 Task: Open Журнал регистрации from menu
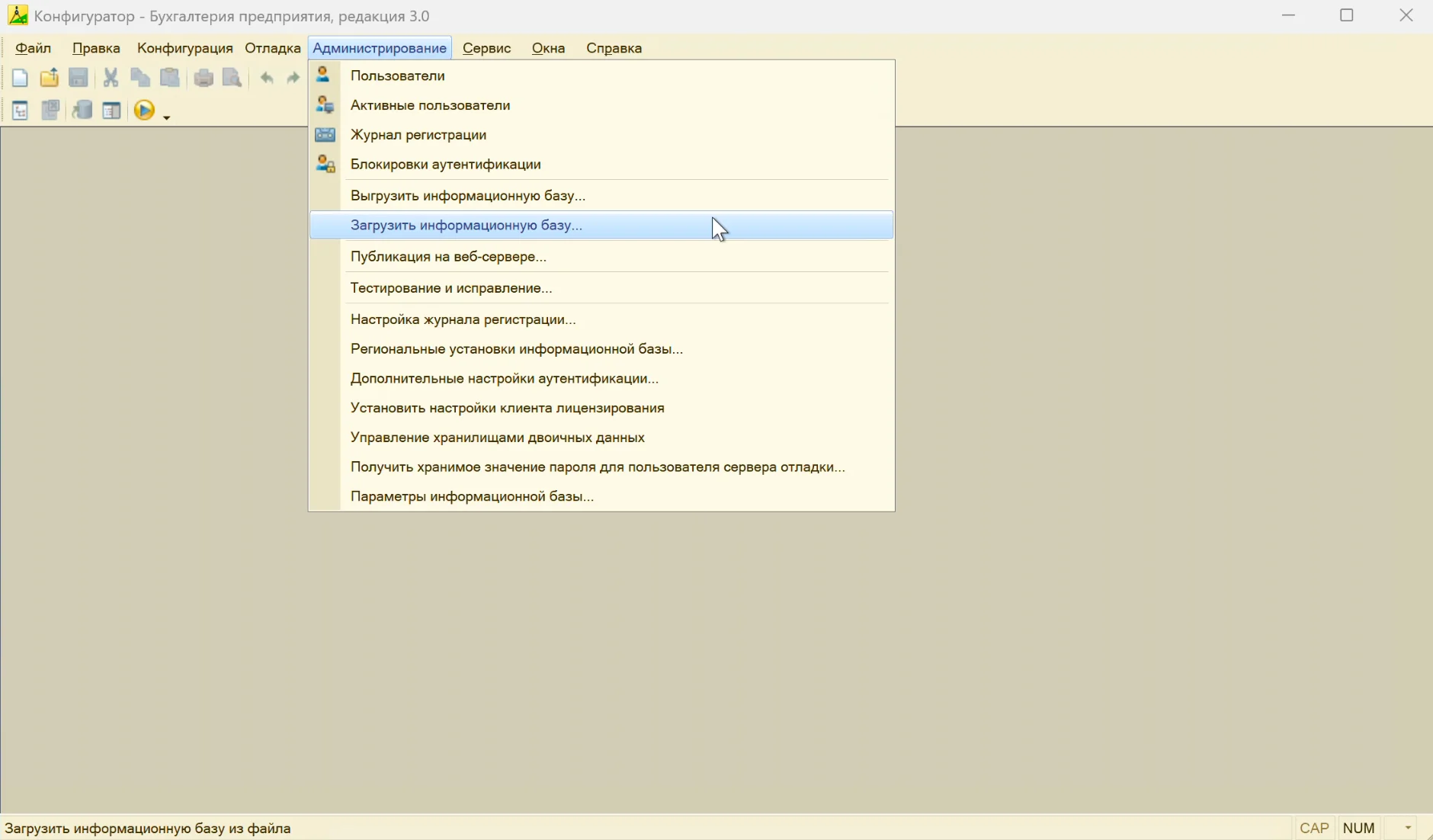pos(601,135)
